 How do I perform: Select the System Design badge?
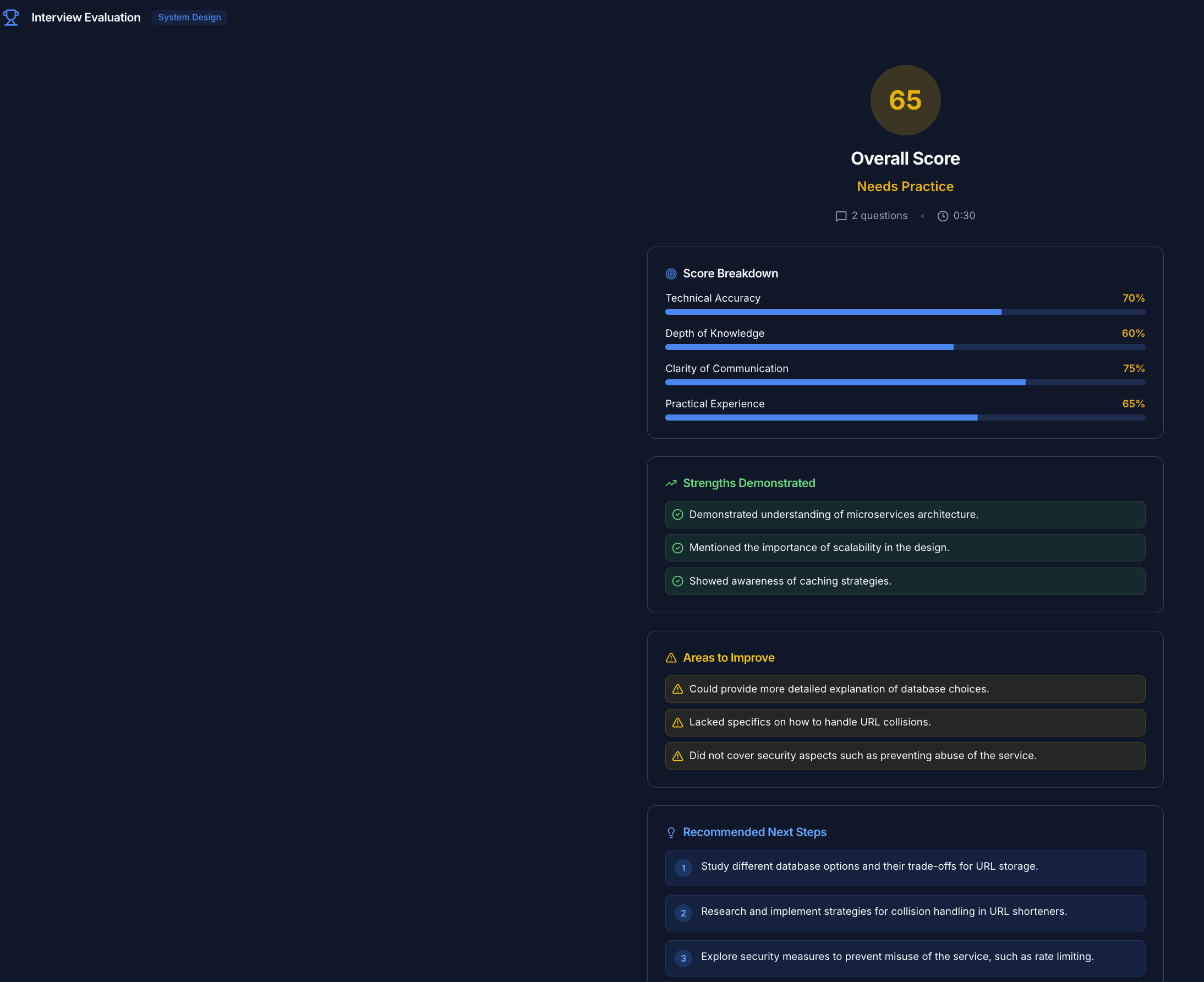click(189, 17)
